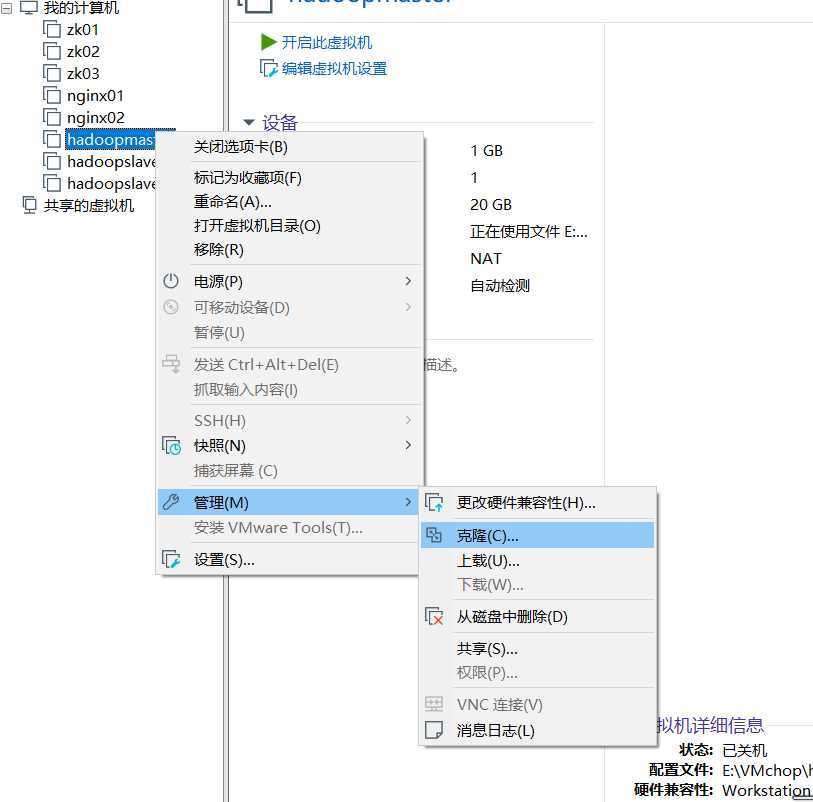
Task: Click the settings icon beside 设置(S)...
Action: click(x=171, y=559)
